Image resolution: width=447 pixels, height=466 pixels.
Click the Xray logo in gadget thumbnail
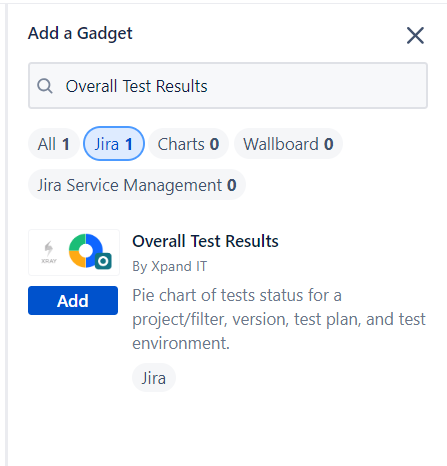pos(49,252)
